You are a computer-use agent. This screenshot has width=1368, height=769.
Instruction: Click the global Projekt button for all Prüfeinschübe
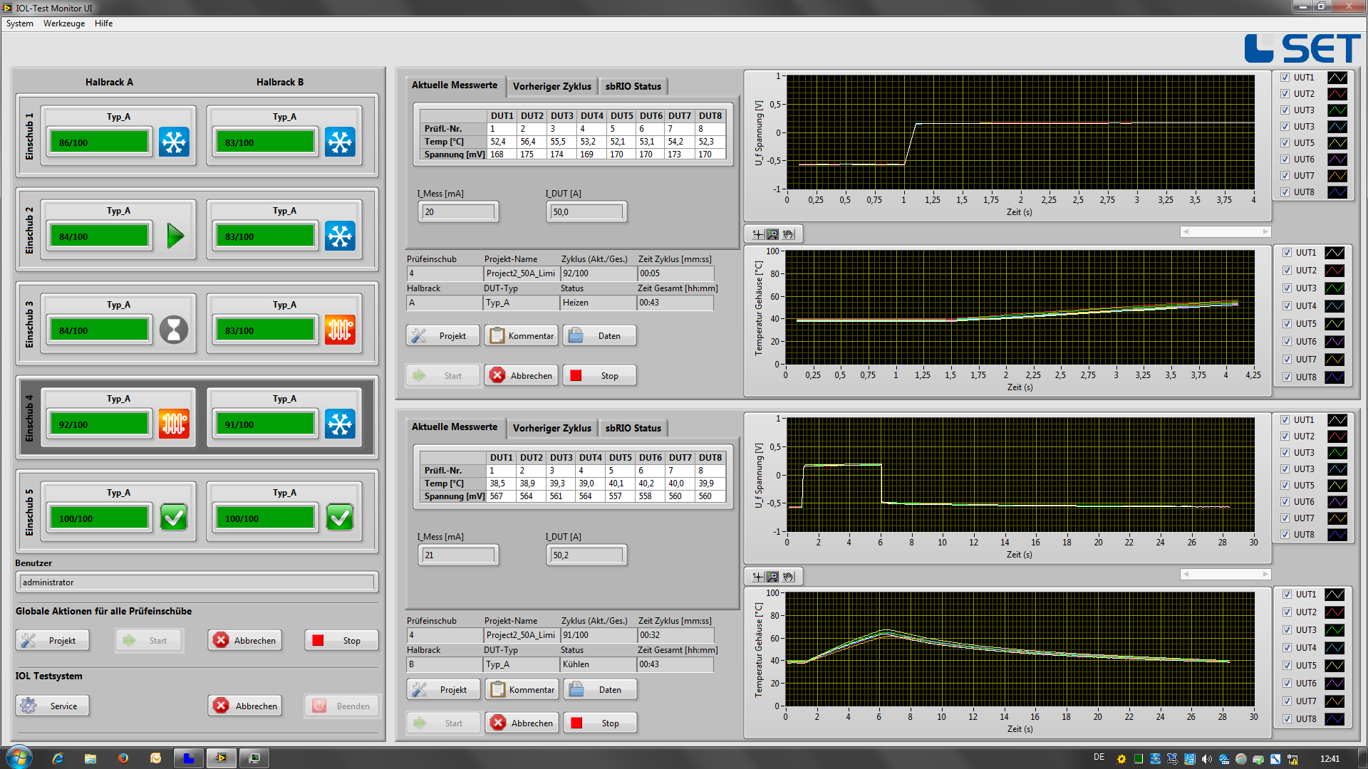52,641
